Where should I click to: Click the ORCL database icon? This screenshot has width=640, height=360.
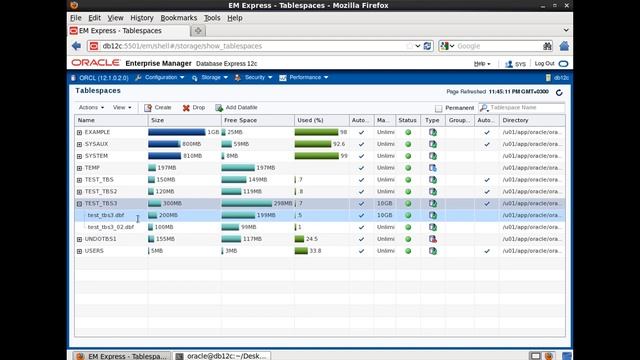(73, 78)
